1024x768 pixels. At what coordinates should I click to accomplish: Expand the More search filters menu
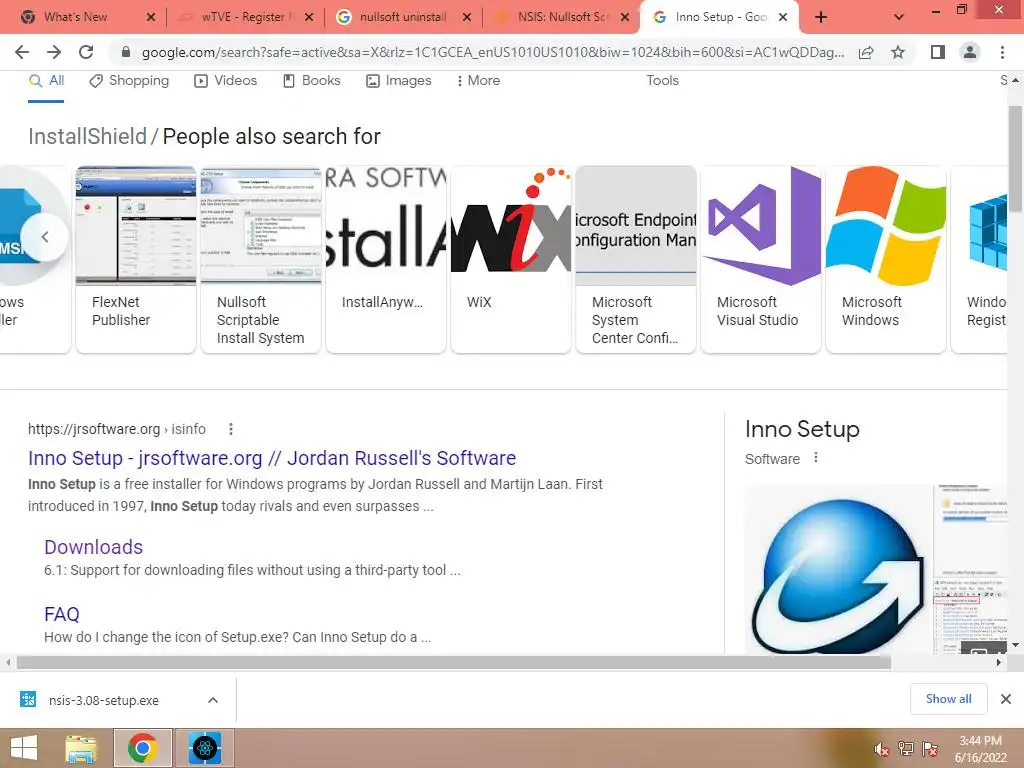click(478, 81)
